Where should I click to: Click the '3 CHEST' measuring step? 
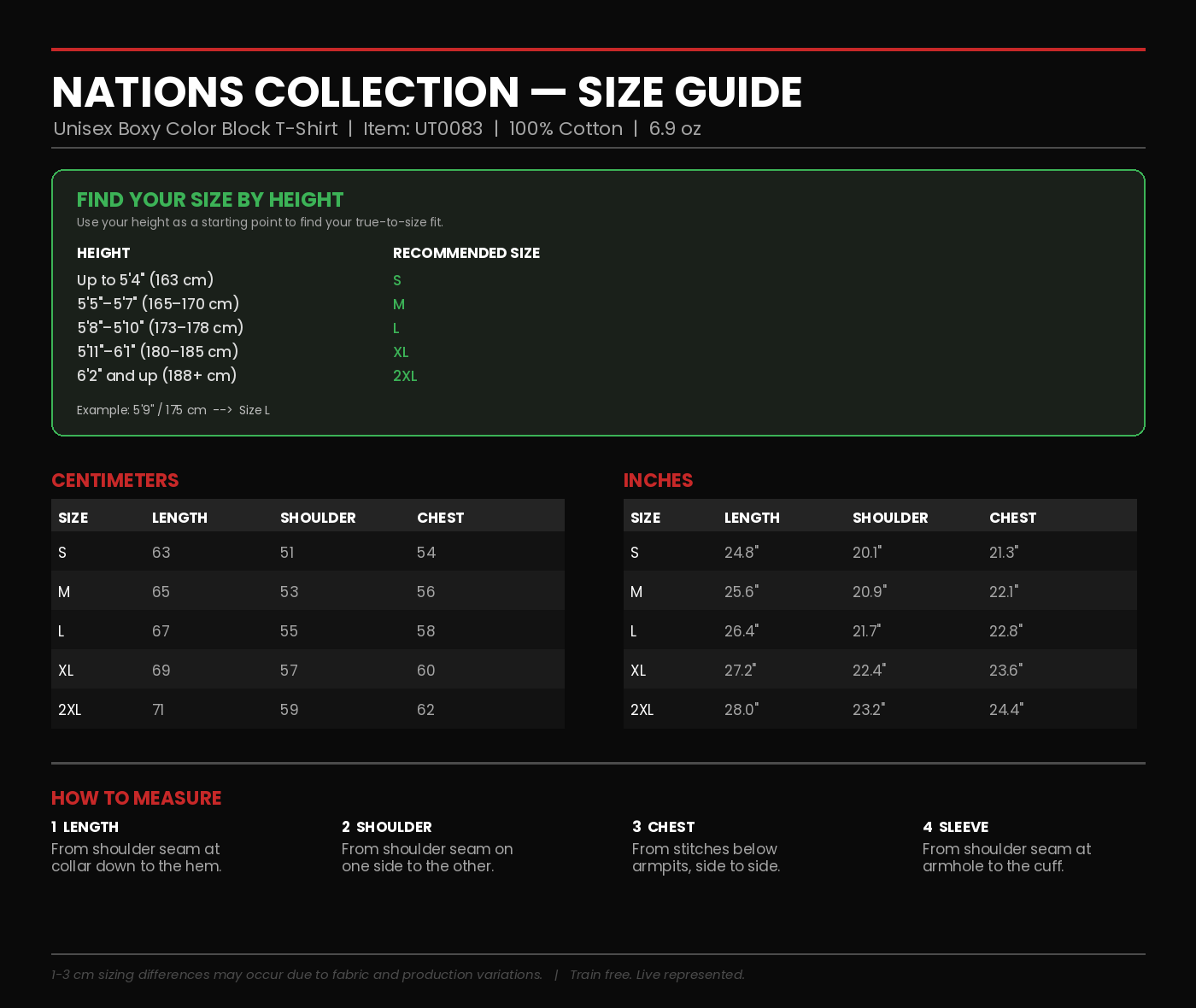point(664,827)
